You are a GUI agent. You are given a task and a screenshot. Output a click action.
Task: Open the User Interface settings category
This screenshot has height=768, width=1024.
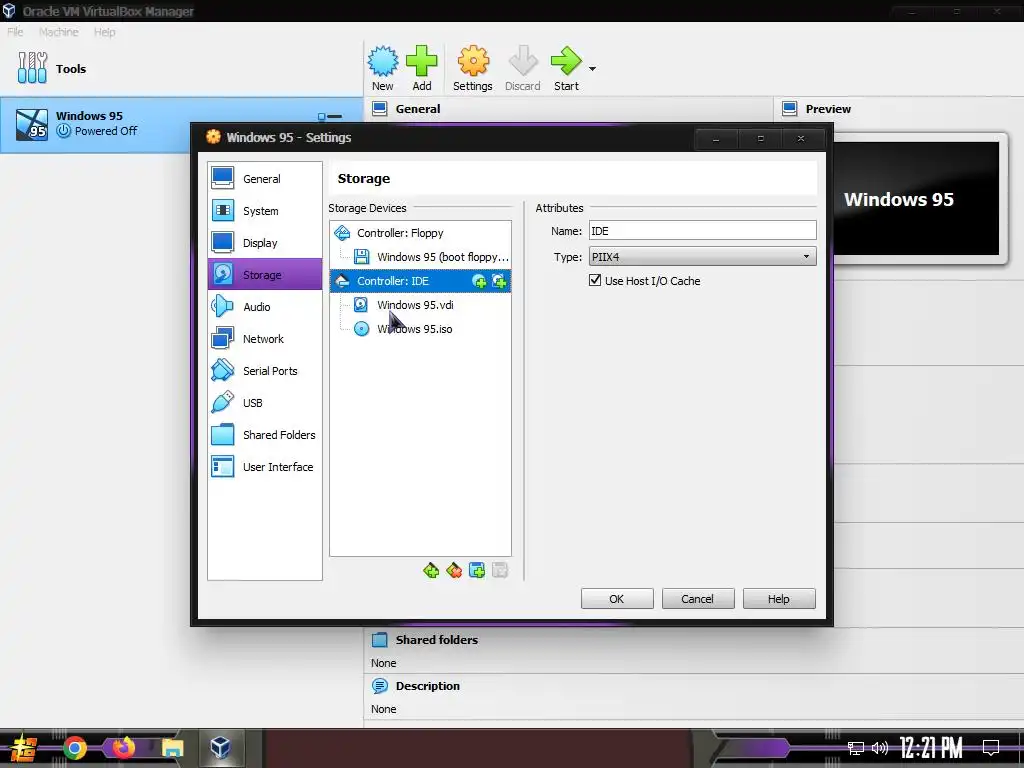[x=264, y=466]
